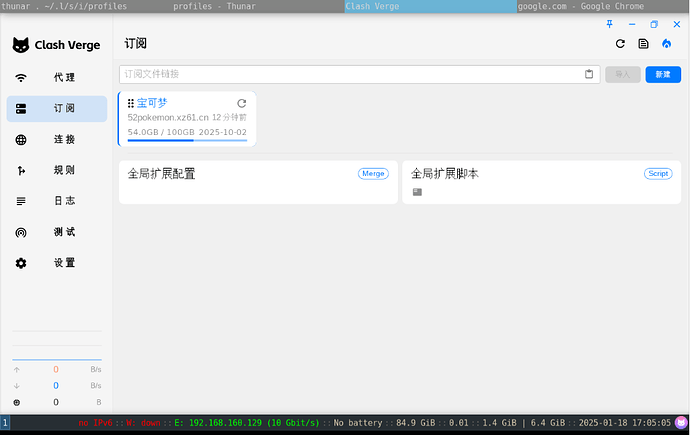This screenshot has width=690, height=435.
Task: Click the file icon under 全局扩展脚本
Action: pyautogui.click(x=417, y=192)
